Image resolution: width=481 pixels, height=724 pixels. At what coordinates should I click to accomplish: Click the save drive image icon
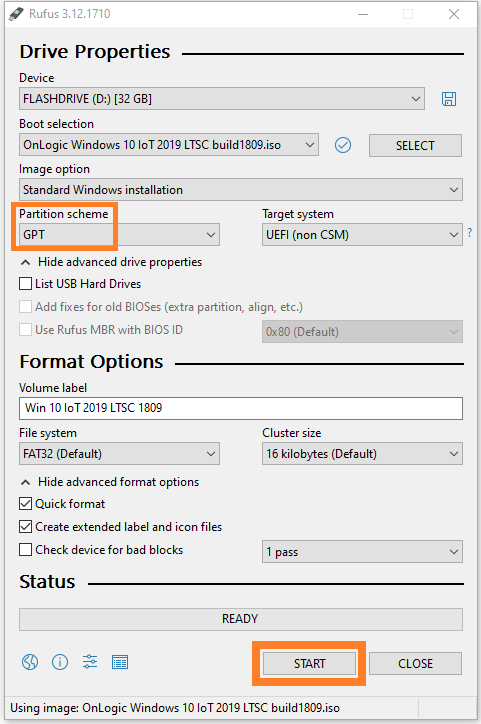pos(449,99)
